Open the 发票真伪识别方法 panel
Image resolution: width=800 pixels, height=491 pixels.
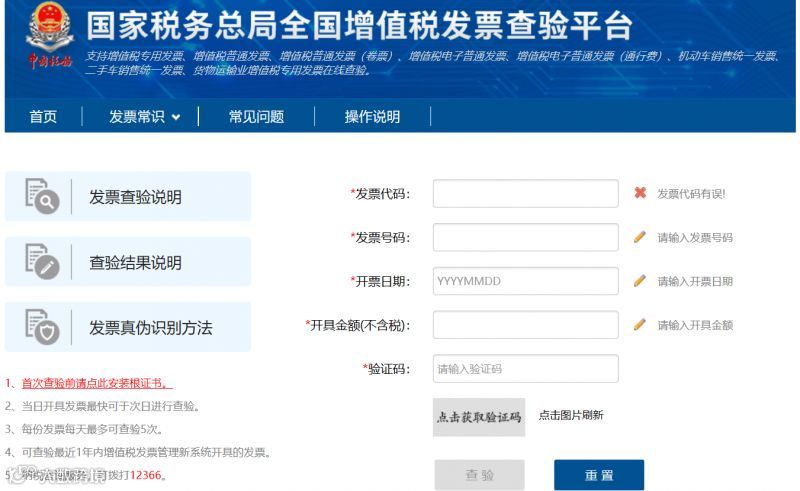pos(128,327)
